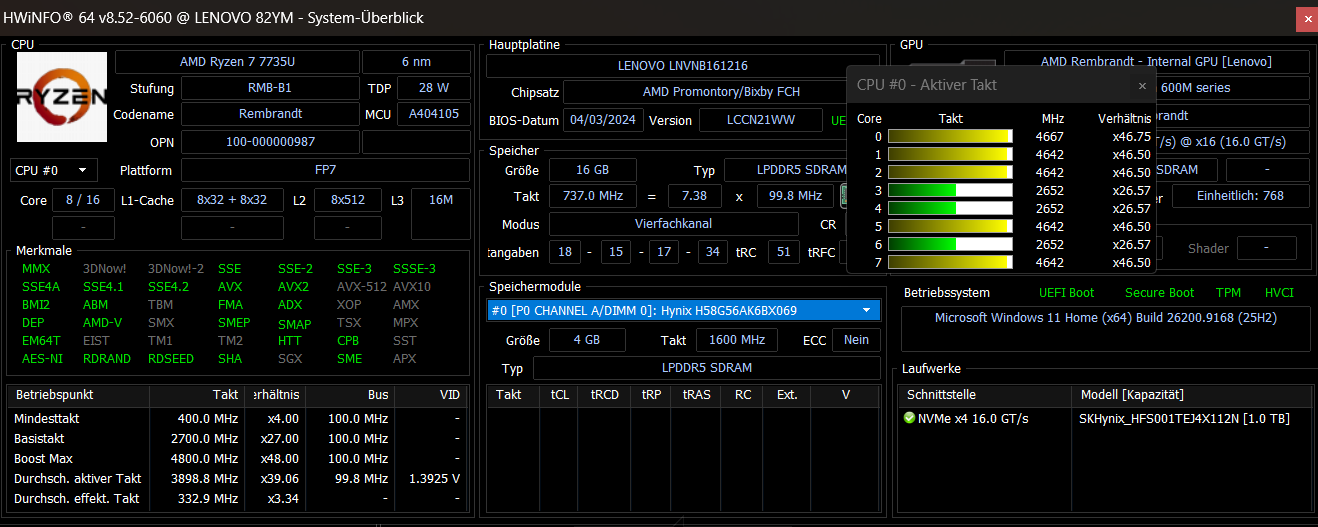Click the Speicher Größe 16 GB field

tap(592, 170)
